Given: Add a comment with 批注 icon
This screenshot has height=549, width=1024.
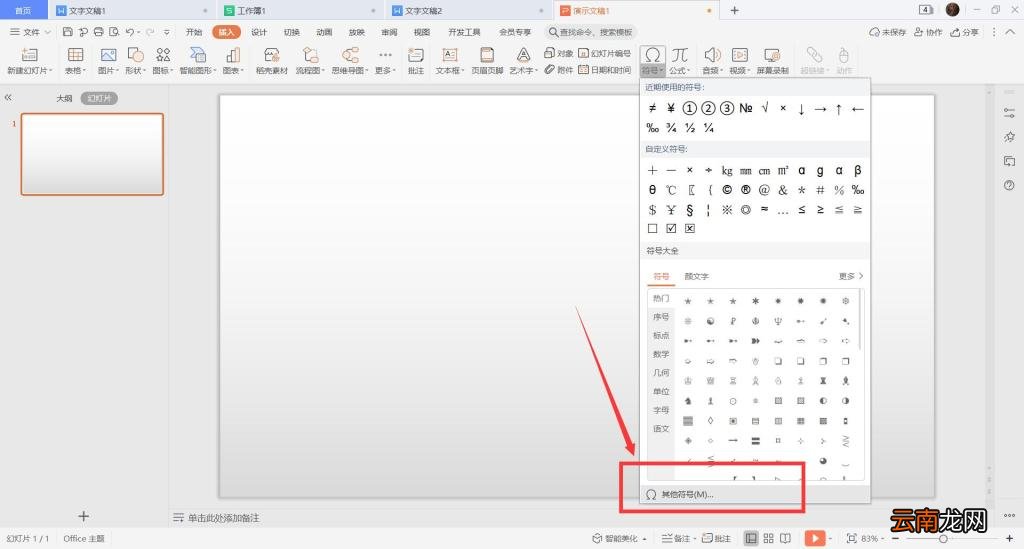Looking at the screenshot, I should [416, 55].
